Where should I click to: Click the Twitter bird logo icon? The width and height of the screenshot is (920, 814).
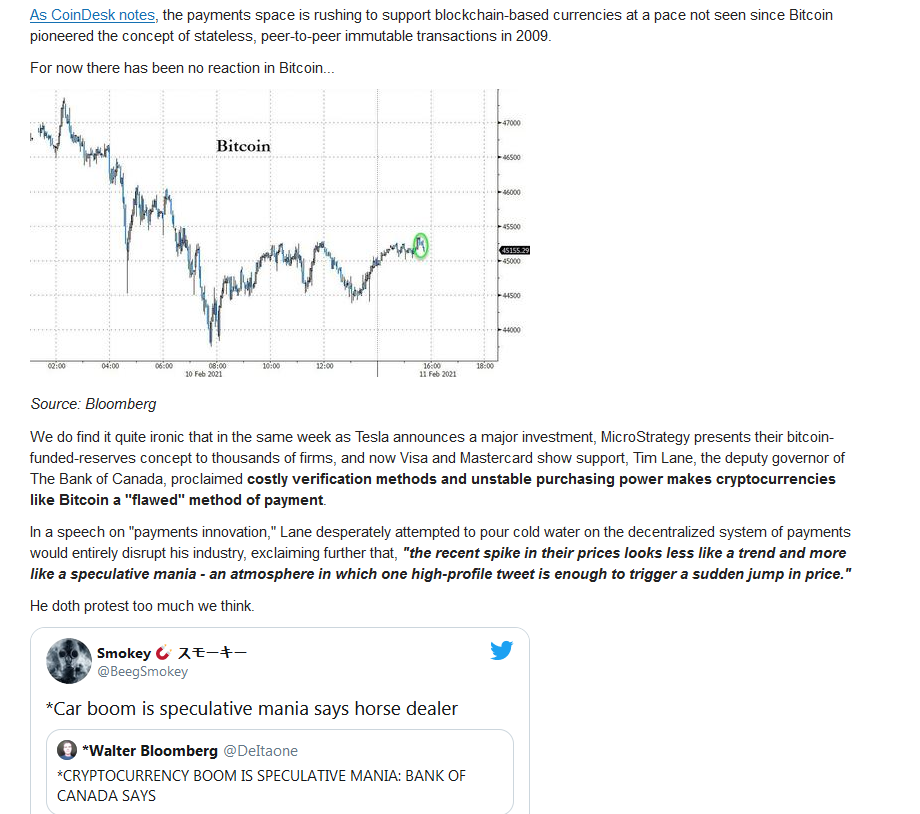coord(501,651)
